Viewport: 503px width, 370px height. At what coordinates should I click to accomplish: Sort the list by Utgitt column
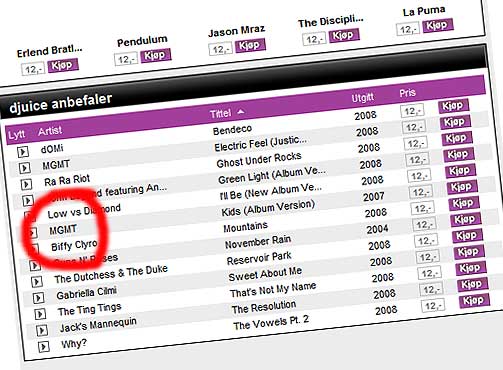coord(363,98)
